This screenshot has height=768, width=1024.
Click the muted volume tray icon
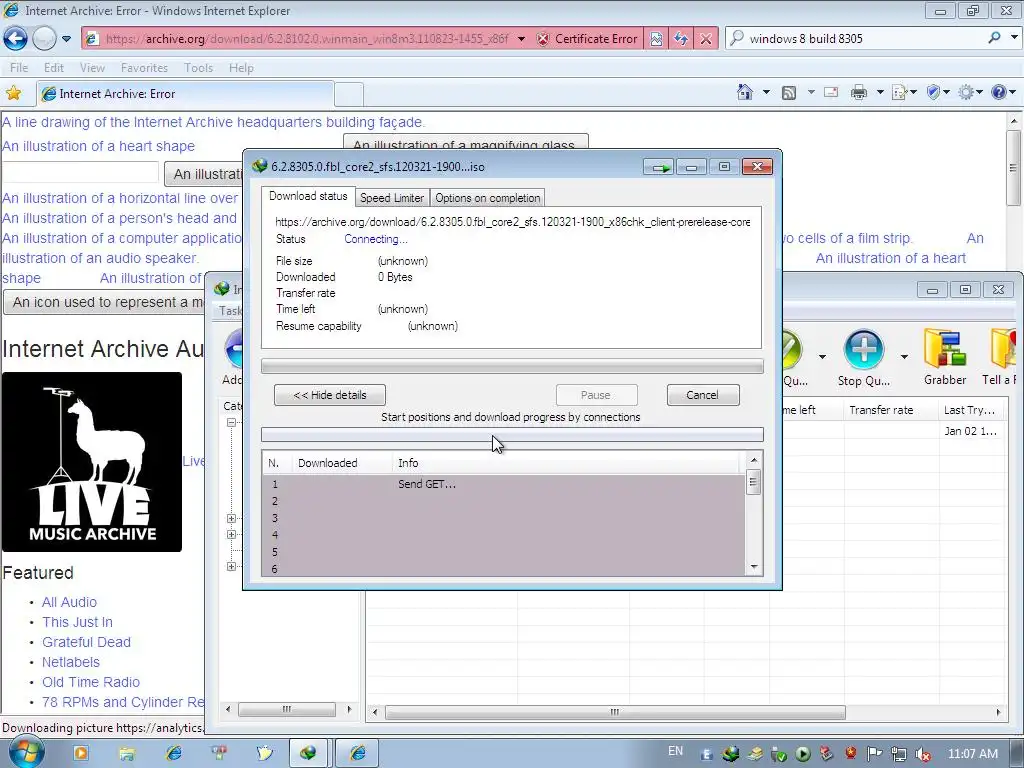coord(922,754)
